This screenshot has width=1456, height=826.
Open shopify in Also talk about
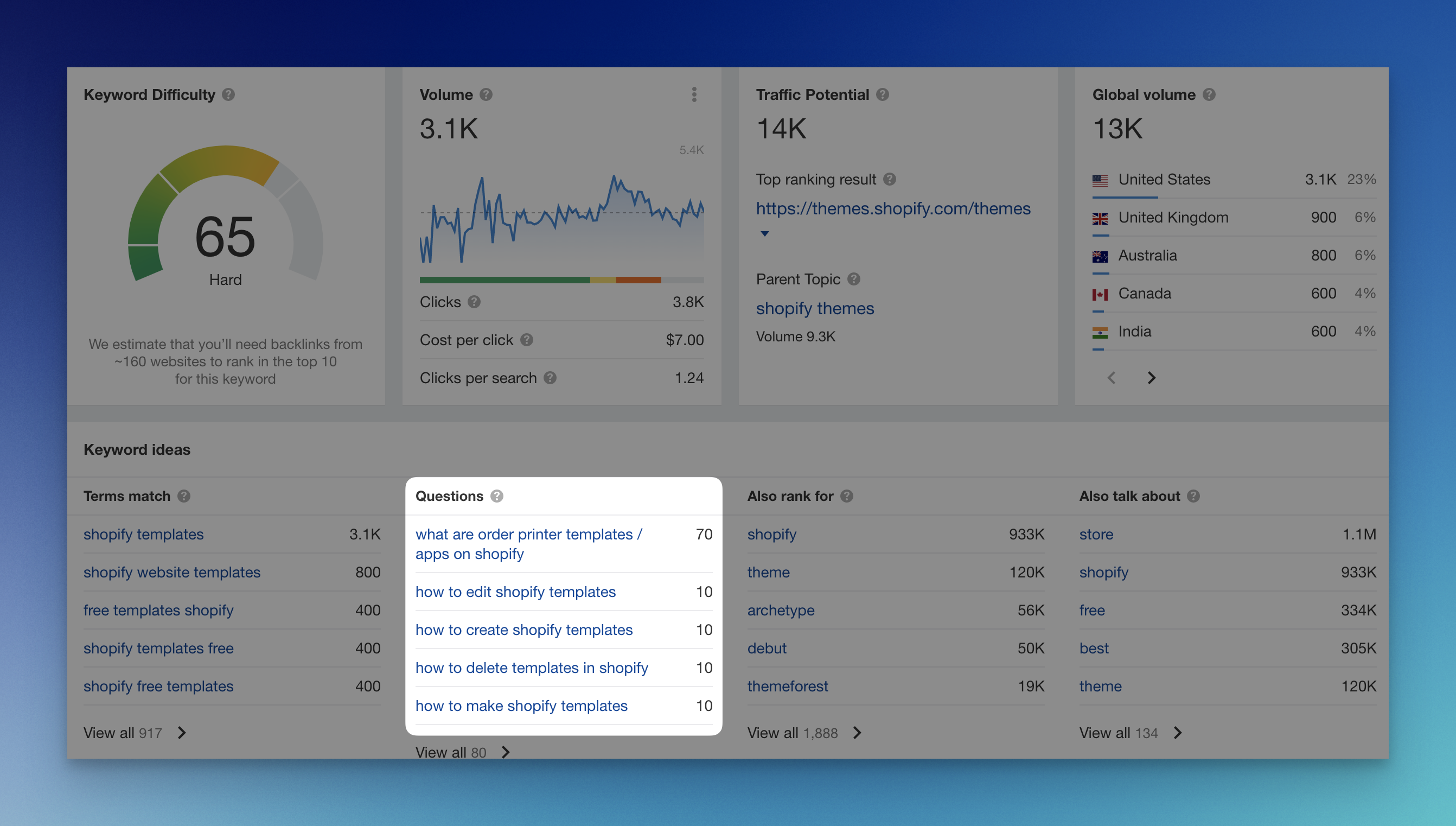click(1103, 573)
